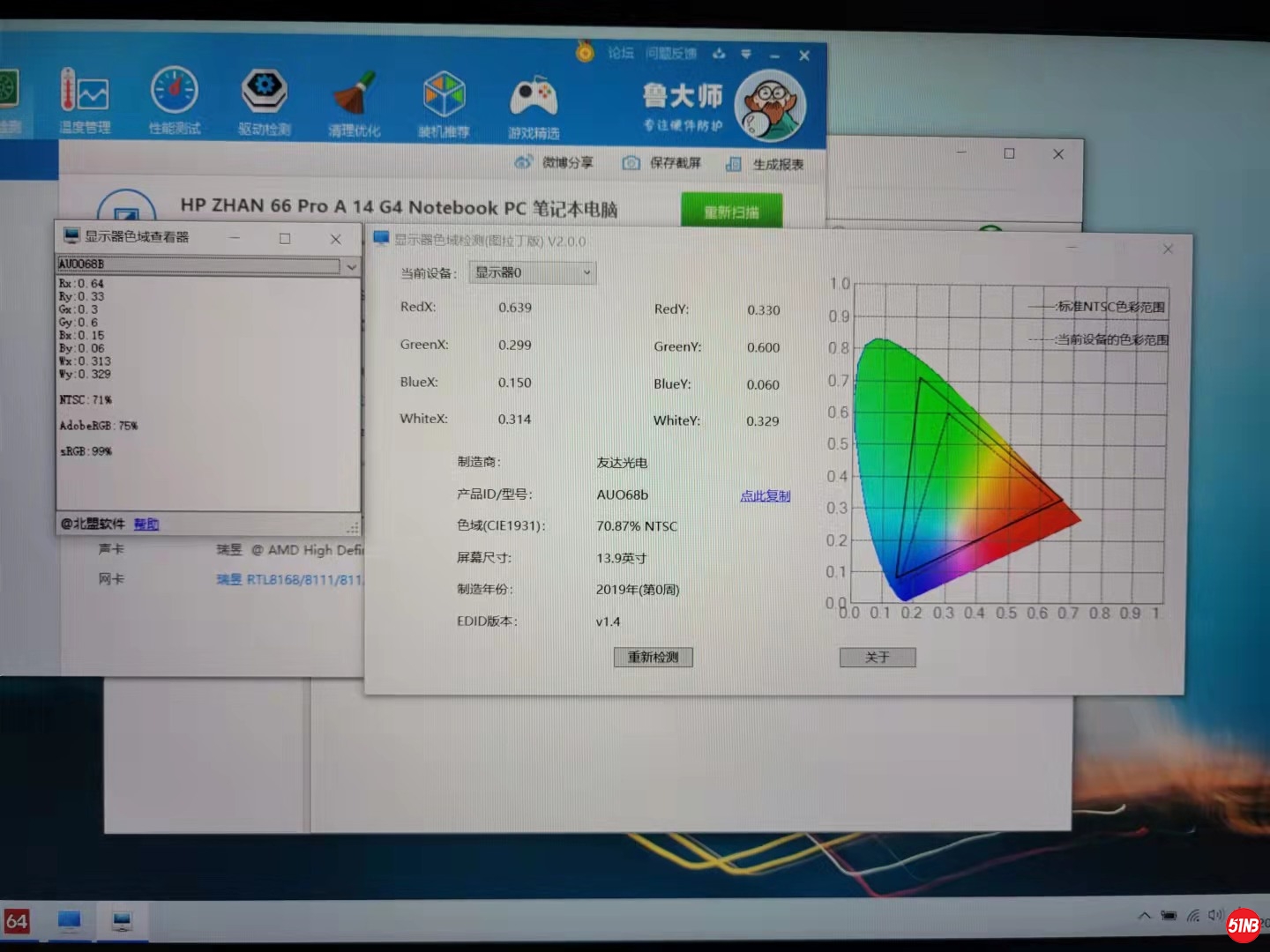Click the volume icon in system tray
Screen dimensions: 1270x952
pyautogui.click(x=1215, y=915)
